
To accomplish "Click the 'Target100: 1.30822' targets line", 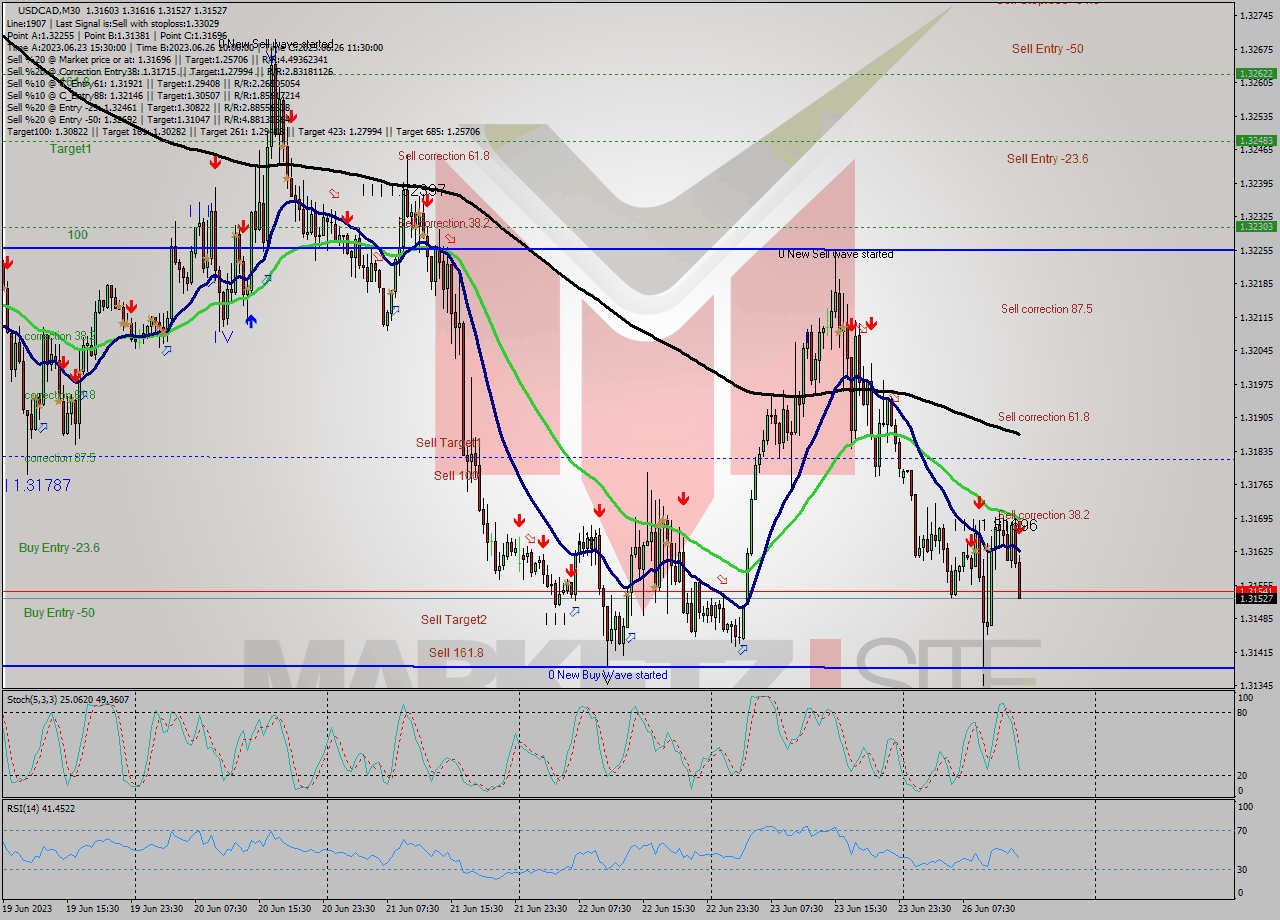I will pyautogui.click(x=244, y=132).
